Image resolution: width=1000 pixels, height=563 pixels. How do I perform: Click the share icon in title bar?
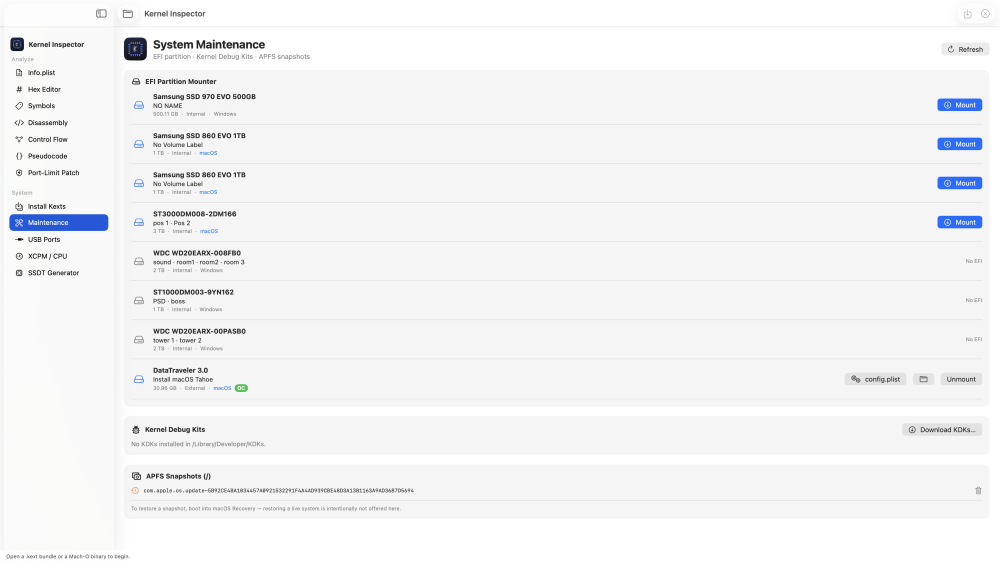coord(967,14)
